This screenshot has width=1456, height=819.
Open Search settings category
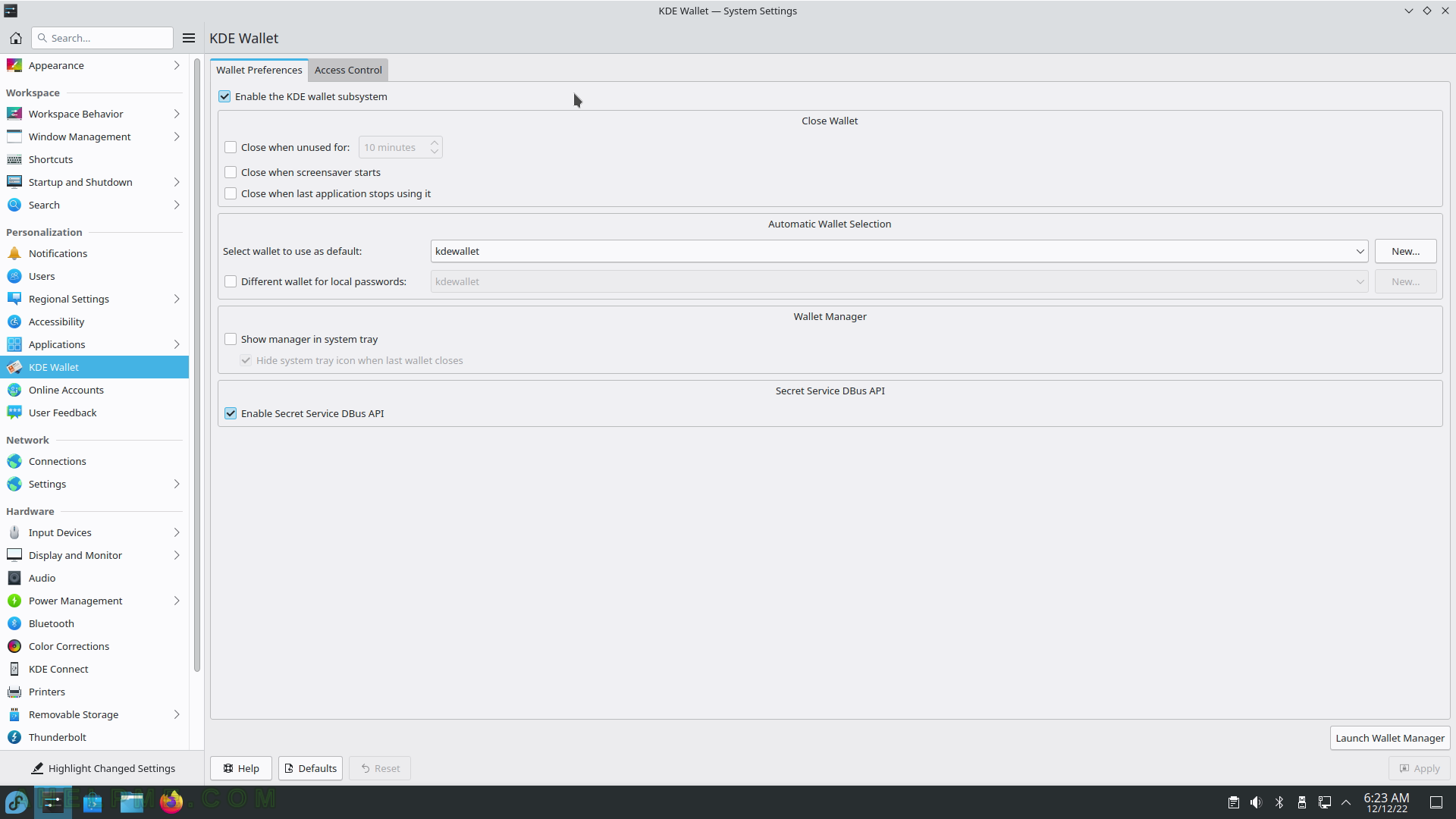click(94, 205)
